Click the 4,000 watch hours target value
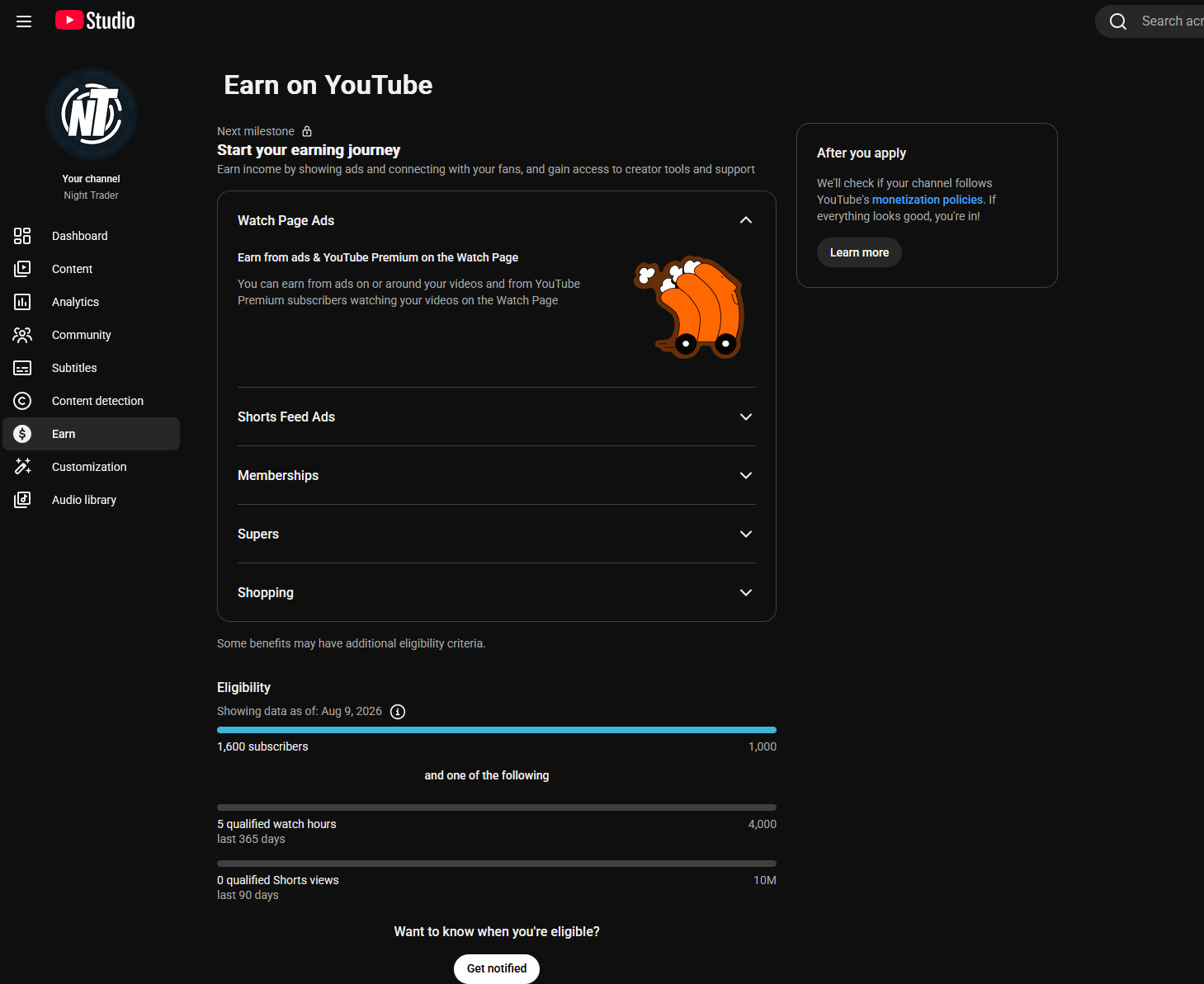 click(763, 824)
